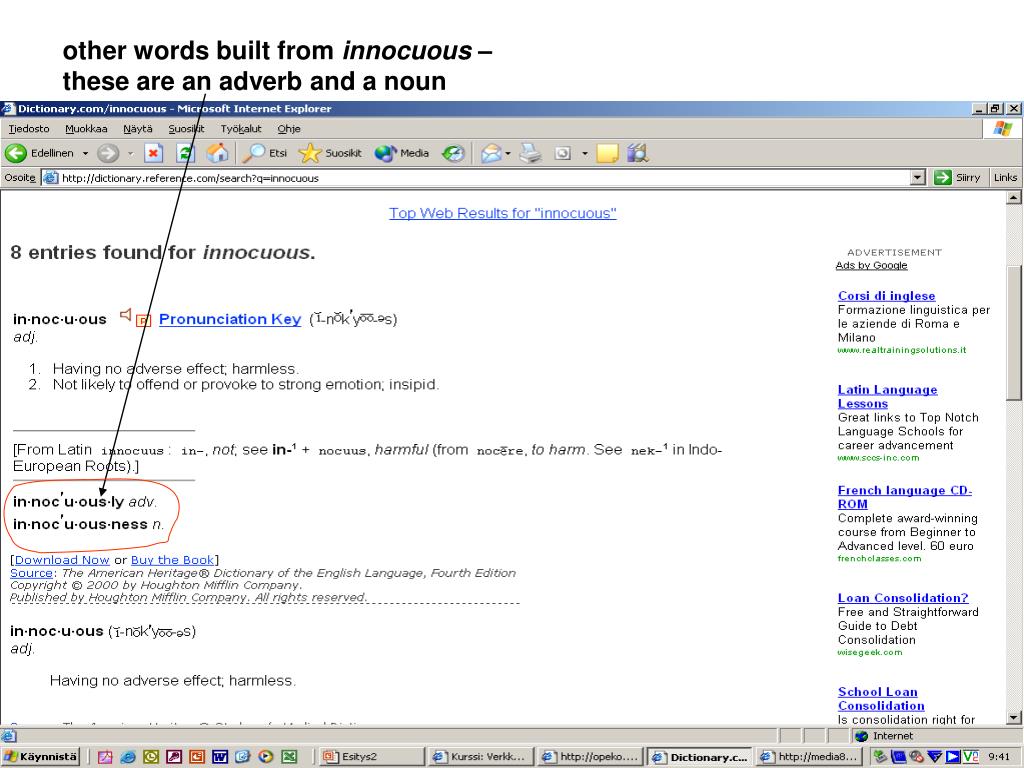1024x768 pixels.
Task: Refresh the page with the green arrows icon
Action: pyautogui.click(x=185, y=153)
